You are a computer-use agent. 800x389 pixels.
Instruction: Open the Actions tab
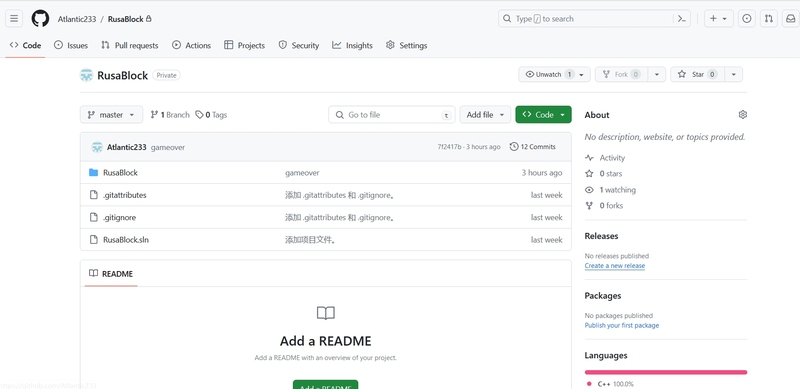(x=191, y=45)
